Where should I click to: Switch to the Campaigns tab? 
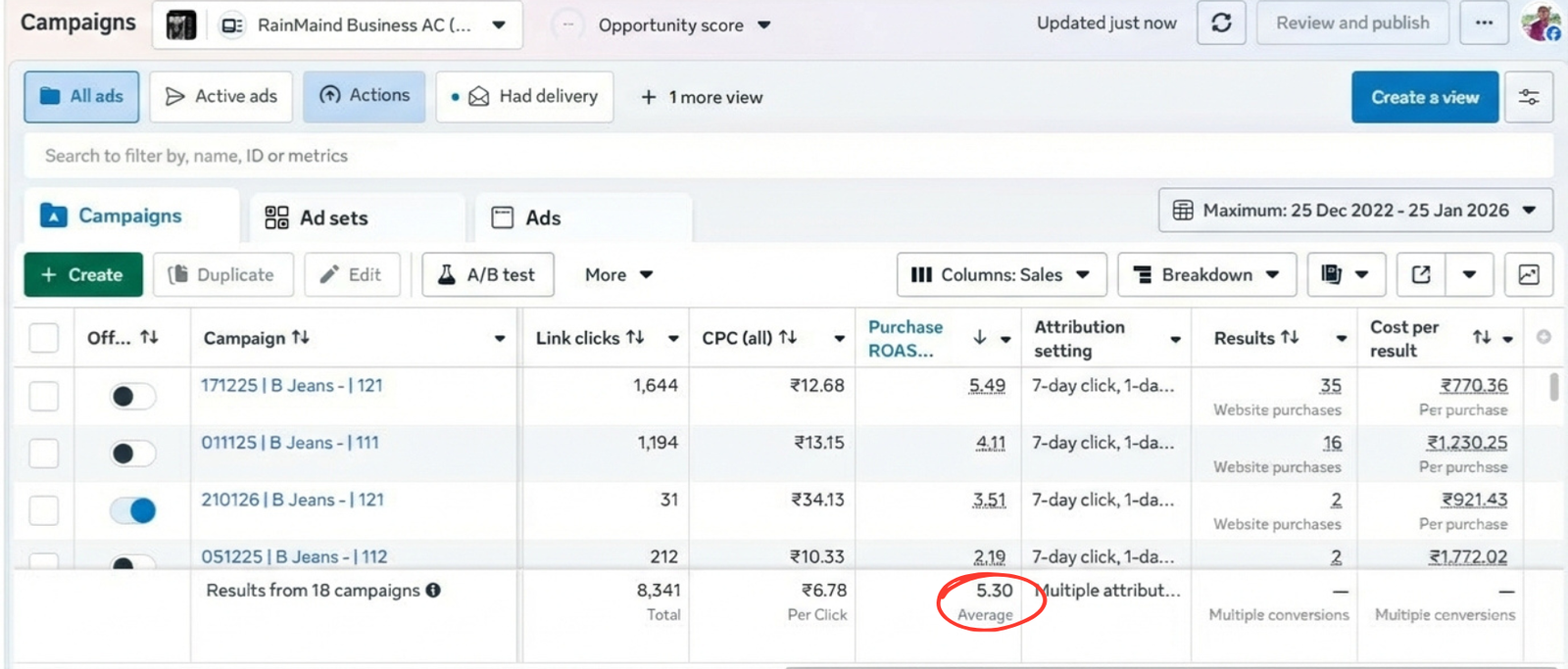[131, 215]
